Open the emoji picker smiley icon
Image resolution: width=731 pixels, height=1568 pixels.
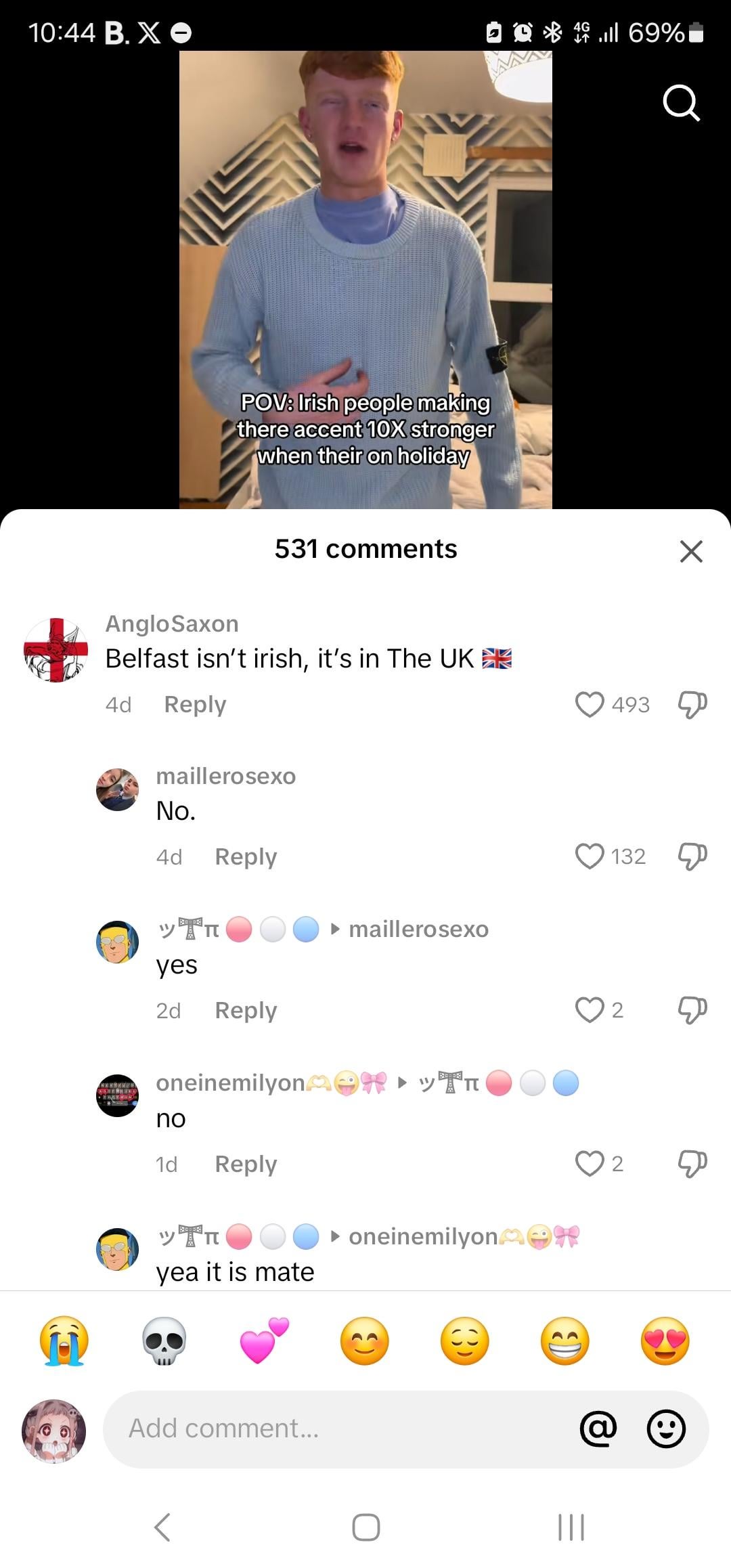click(x=667, y=1429)
